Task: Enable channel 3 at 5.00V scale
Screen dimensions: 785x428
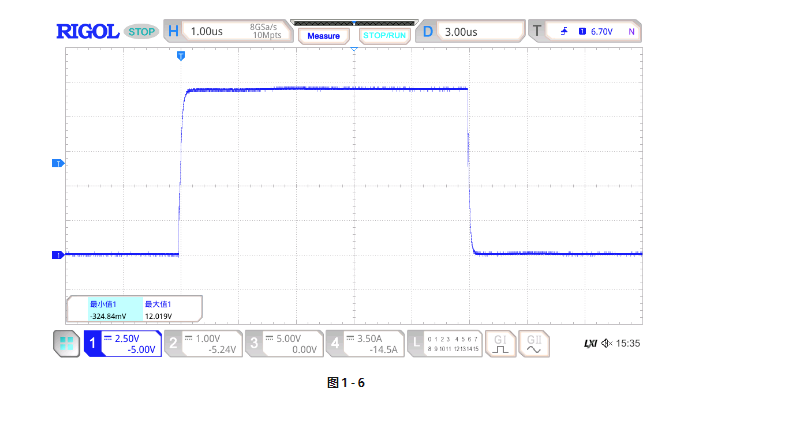Action: [x=282, y=344]
